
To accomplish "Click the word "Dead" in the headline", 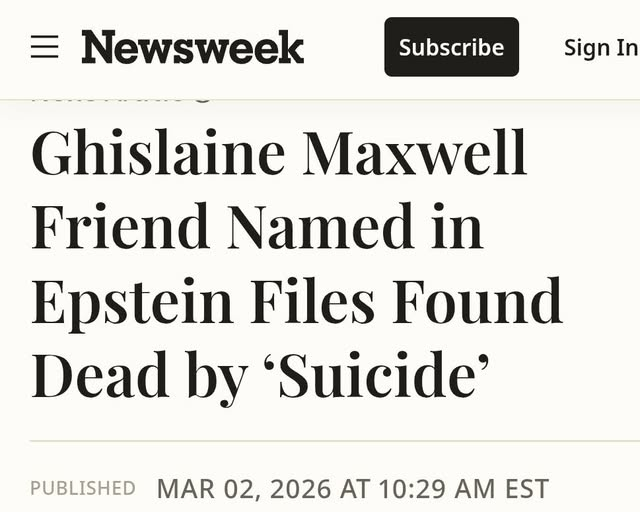I will (x=100, y=376).
